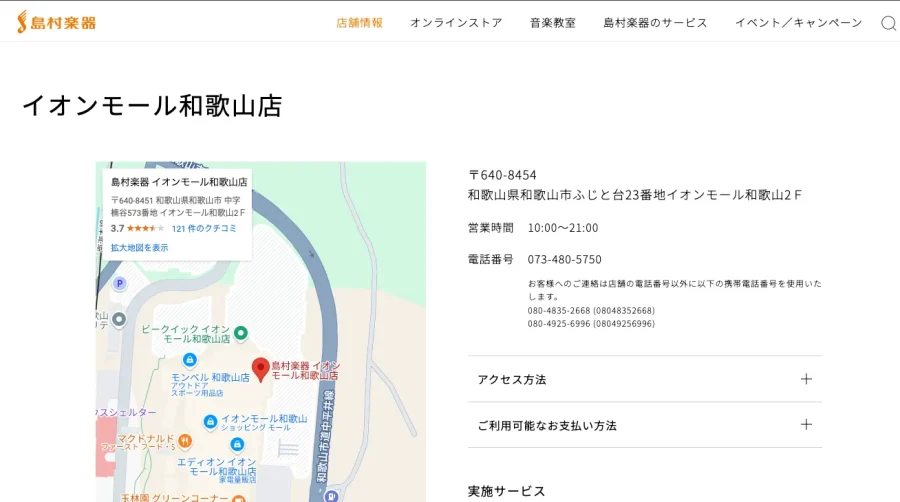Screen dimensions: 900x502
Task: Select the green ビークイック marker on map
Action: (x=241, y=333)
